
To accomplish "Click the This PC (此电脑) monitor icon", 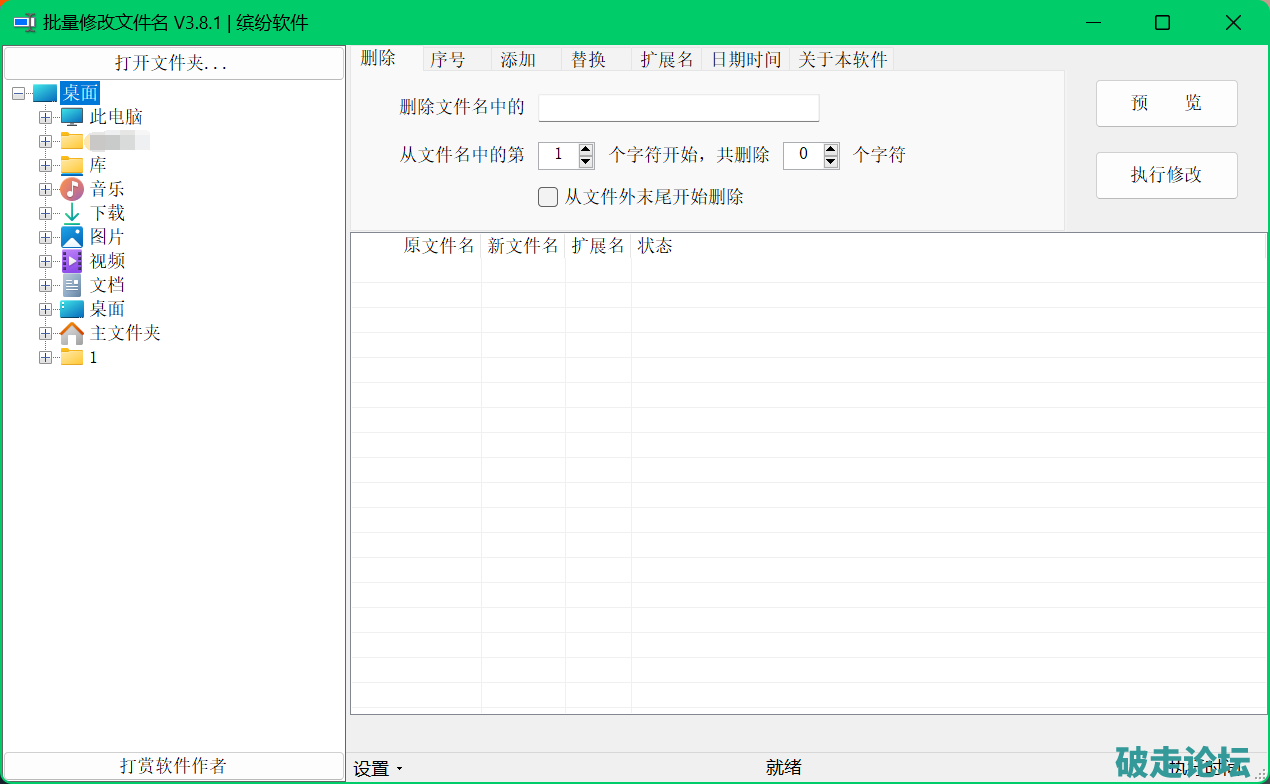I will pos(72,117).
